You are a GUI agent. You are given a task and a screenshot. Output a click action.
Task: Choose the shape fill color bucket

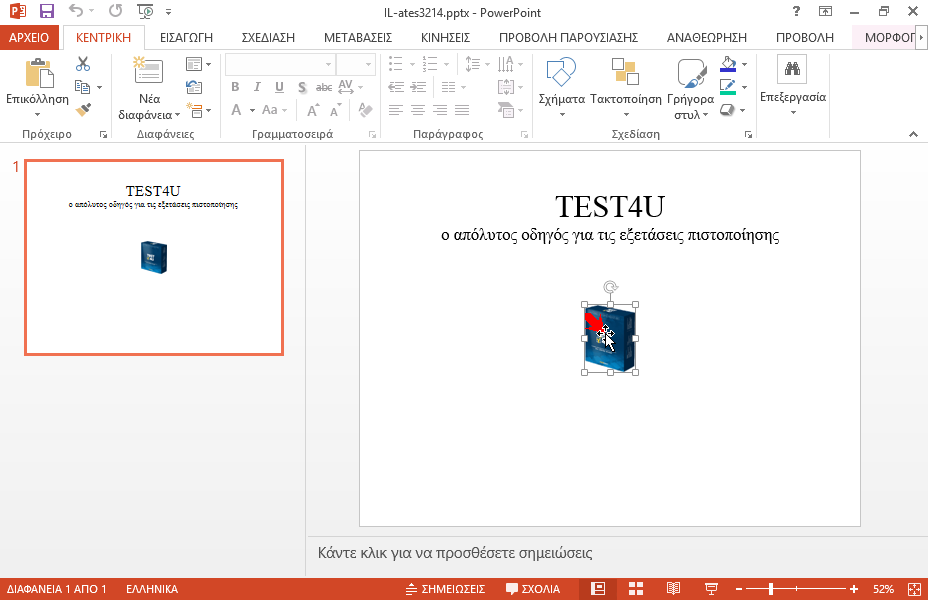point(728,64)
